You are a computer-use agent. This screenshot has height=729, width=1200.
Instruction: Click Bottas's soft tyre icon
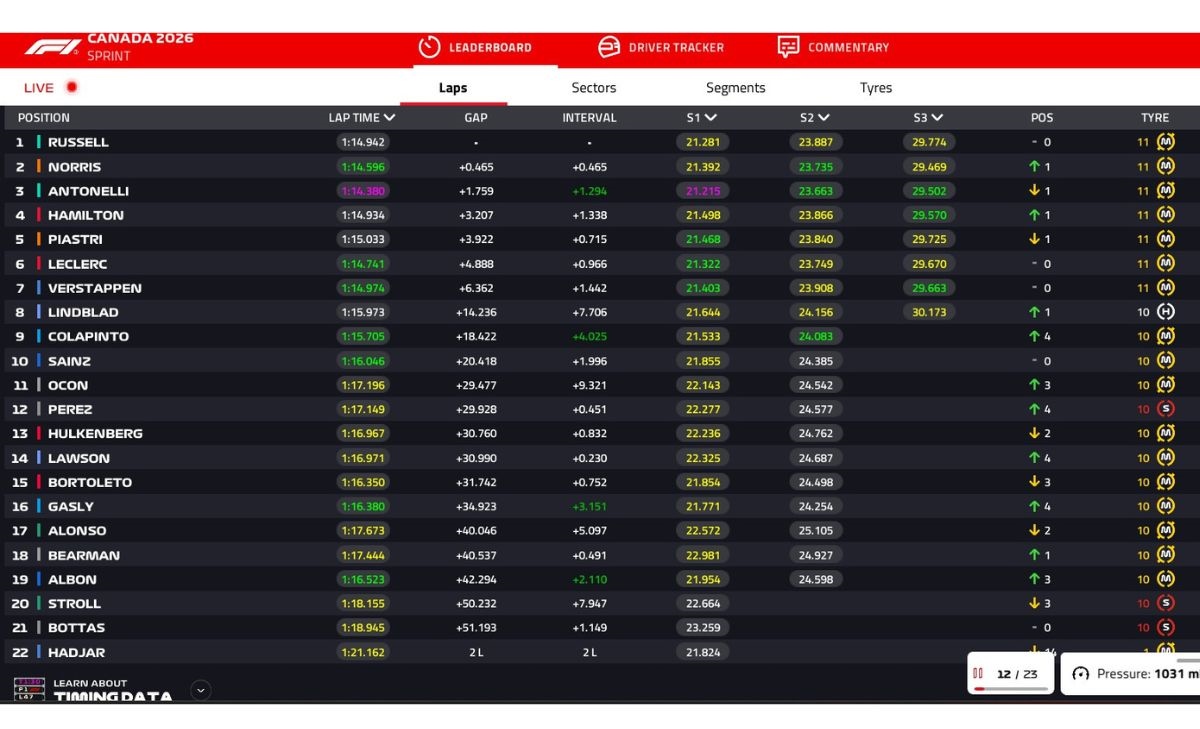click(x=1165, y=627)
